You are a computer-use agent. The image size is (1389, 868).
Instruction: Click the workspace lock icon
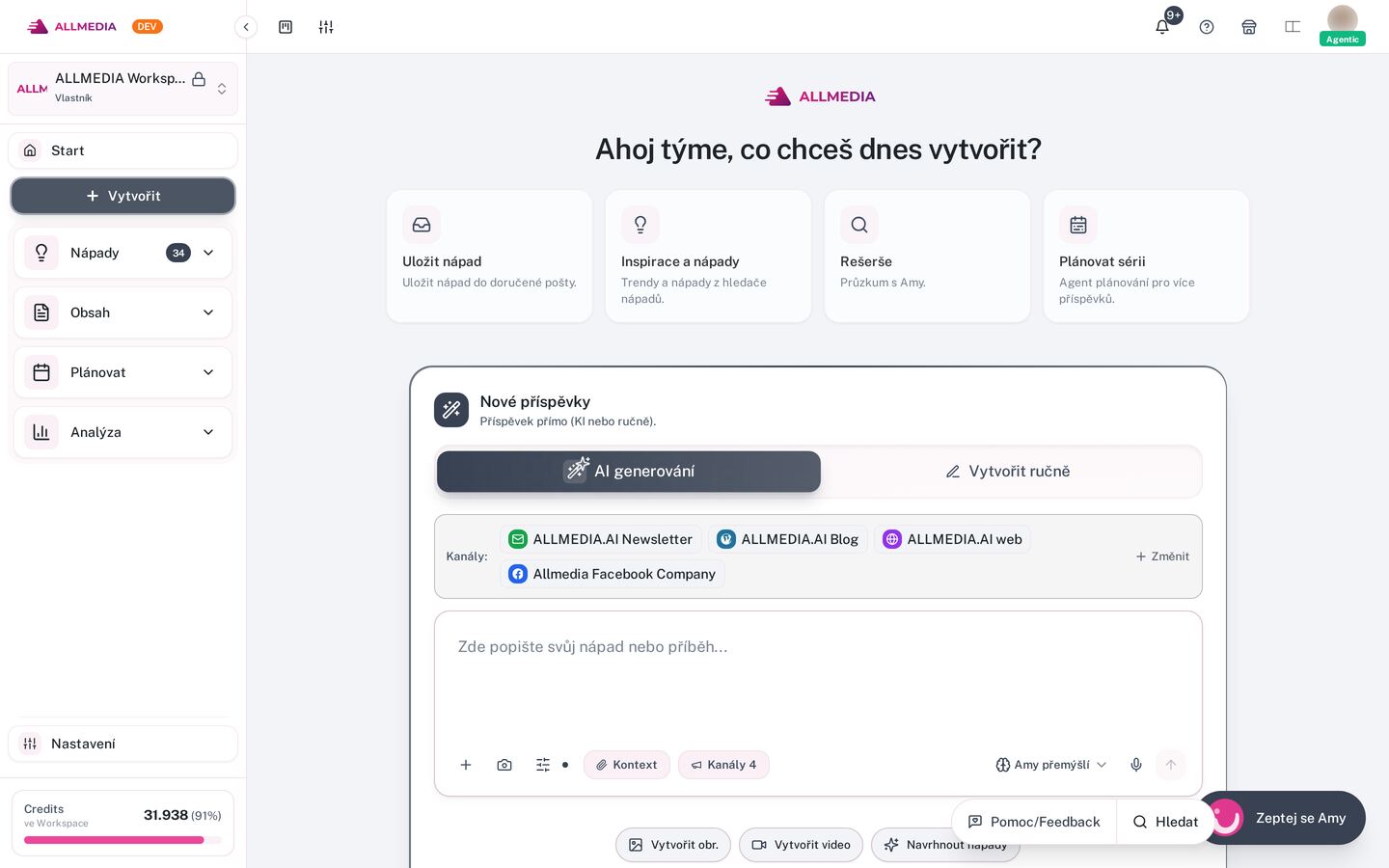[199, 79]
